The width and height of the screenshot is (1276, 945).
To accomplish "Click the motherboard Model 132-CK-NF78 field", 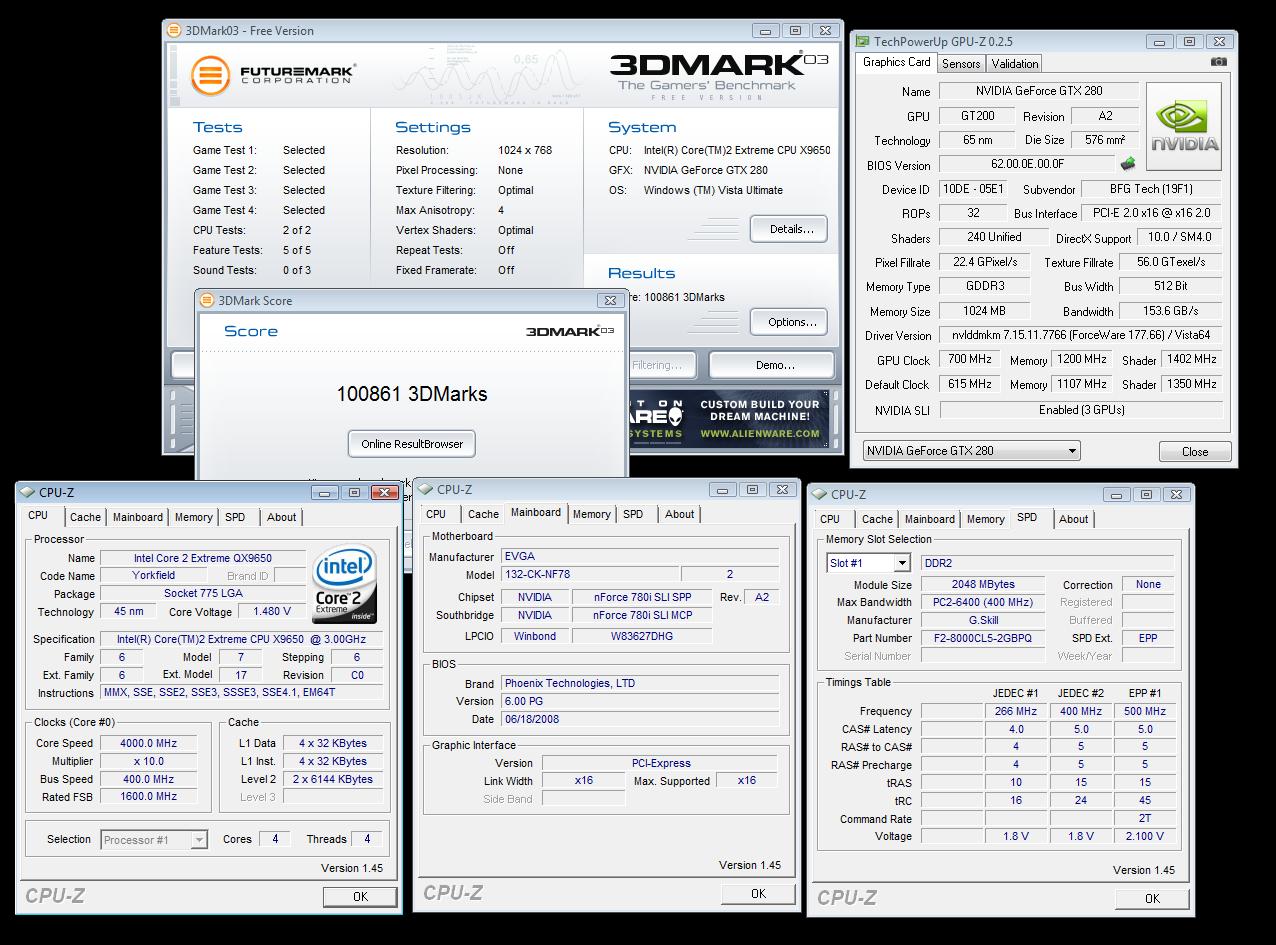I will click(x=589, y=574).
